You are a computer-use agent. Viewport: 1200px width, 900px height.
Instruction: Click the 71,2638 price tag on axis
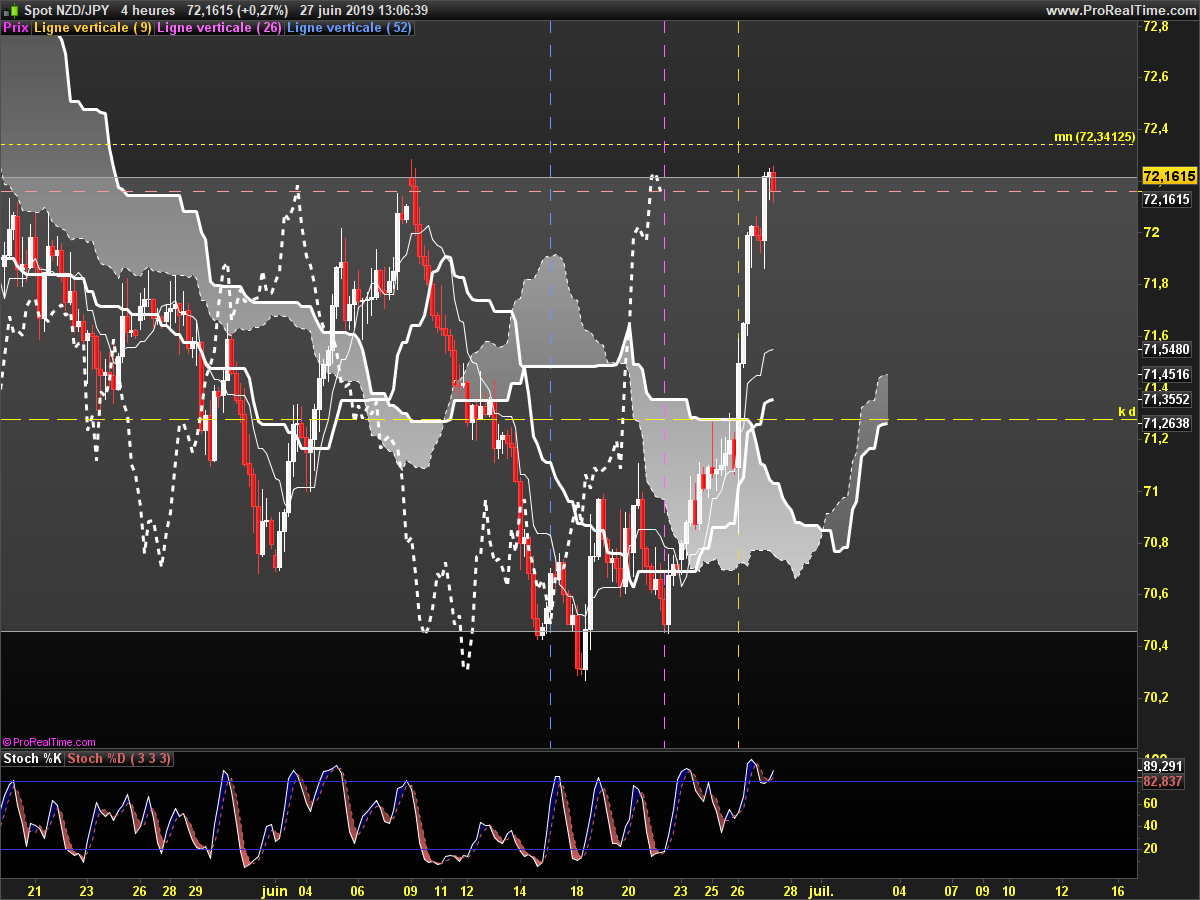[1166, 423]
